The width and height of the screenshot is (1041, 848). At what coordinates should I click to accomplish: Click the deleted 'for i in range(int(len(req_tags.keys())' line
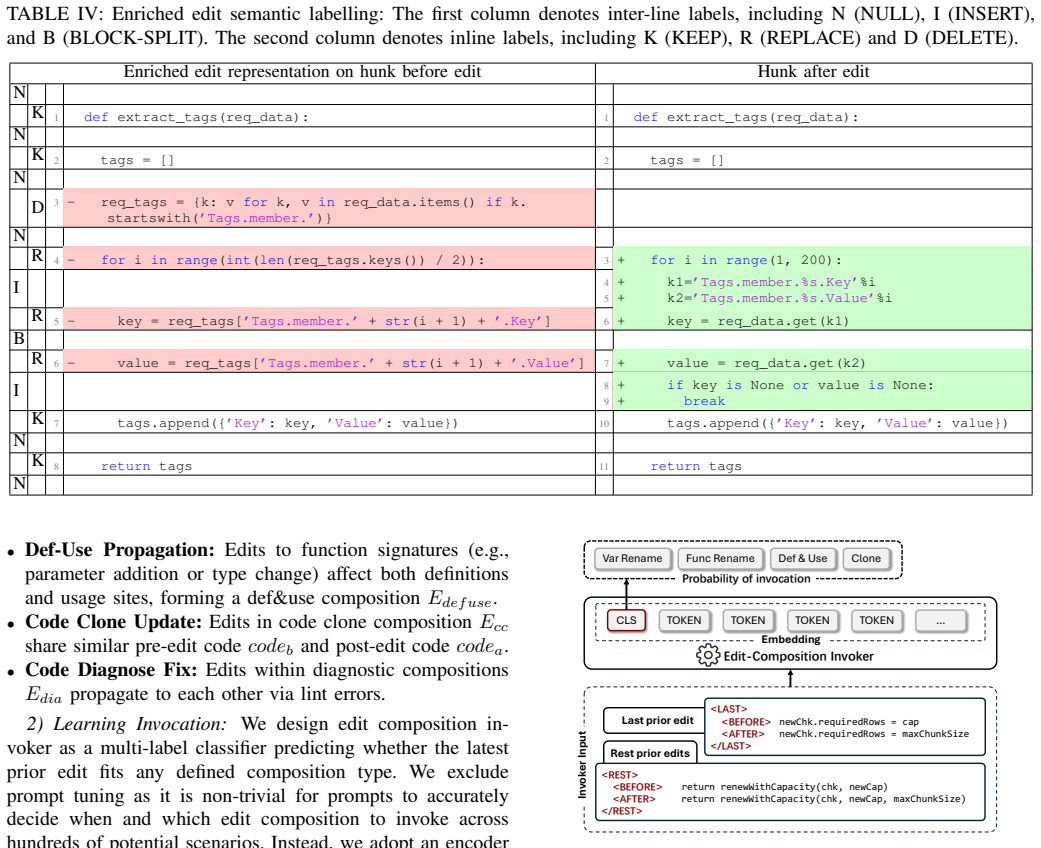click(329, 260)
